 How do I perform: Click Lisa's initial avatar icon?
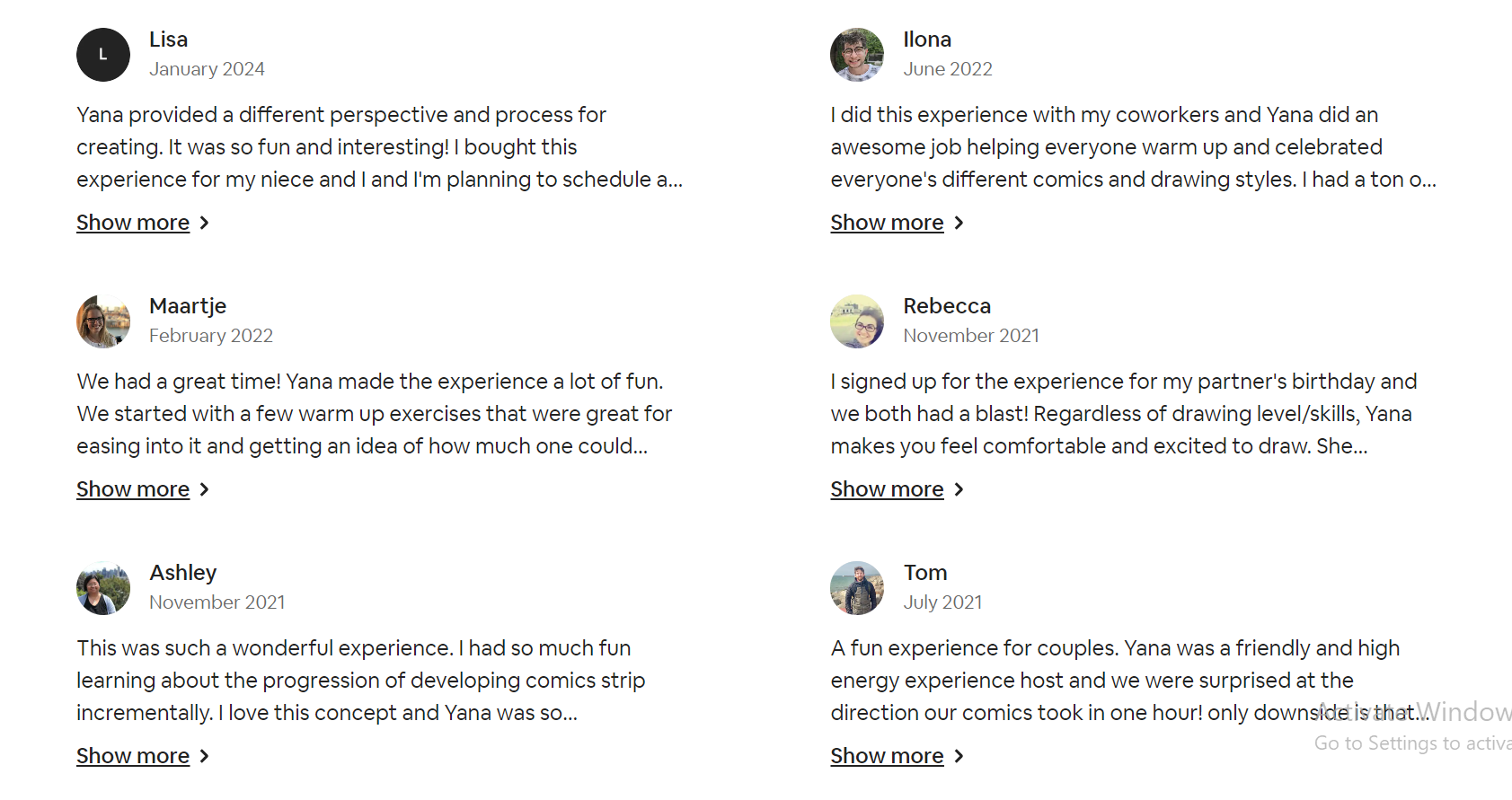pos(103,55)
